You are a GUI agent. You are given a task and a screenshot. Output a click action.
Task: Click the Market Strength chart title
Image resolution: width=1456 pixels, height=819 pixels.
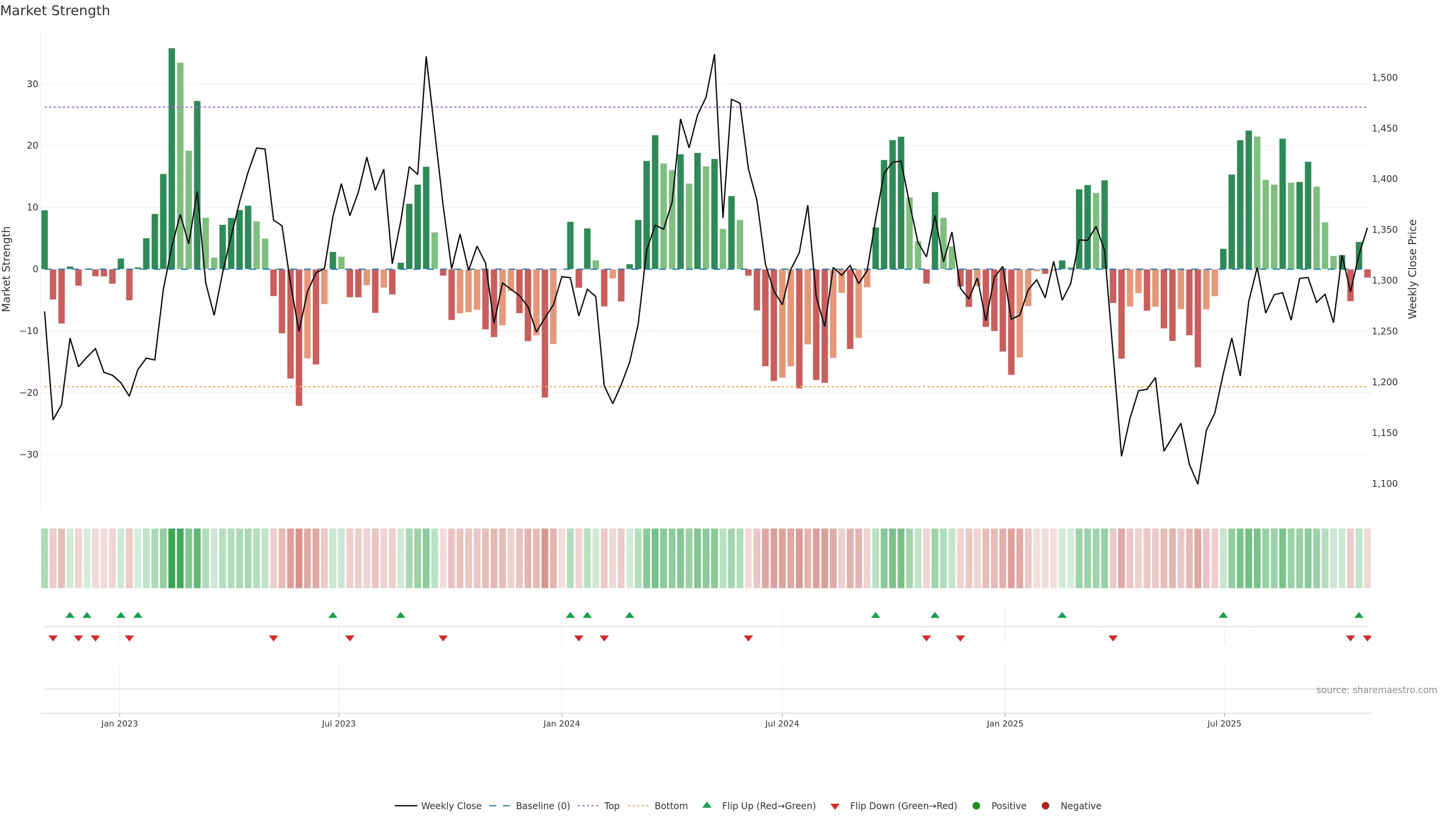pos(55,11)
